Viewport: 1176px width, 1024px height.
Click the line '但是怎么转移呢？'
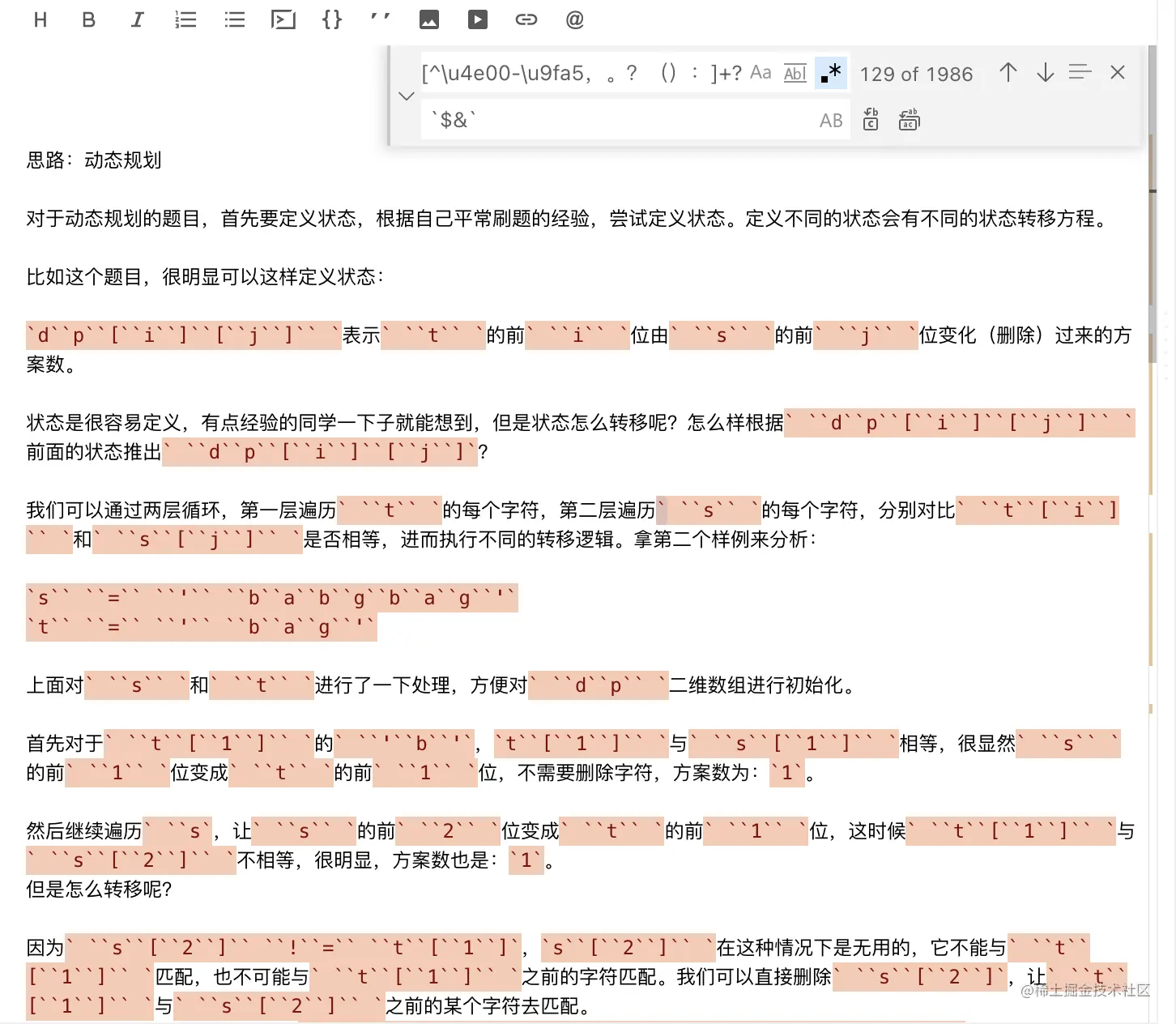point(99,890)
